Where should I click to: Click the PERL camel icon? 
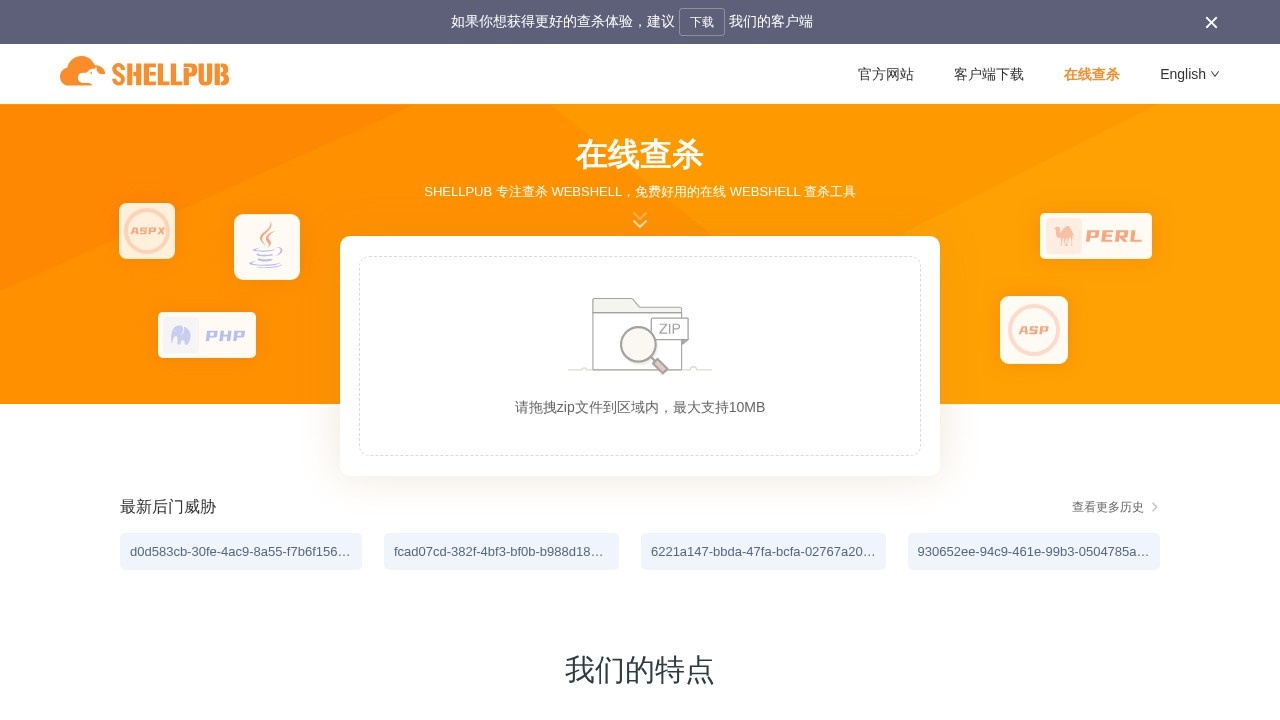[1096, 236]
